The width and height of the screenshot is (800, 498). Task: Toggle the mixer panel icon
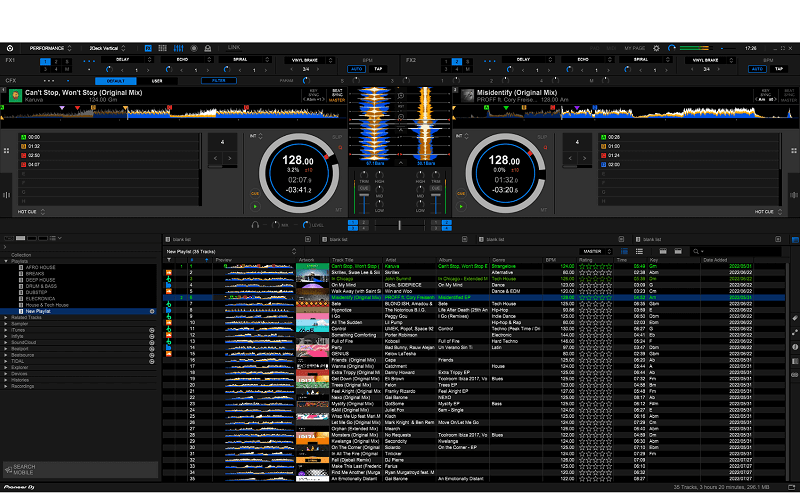click(178, 48)
